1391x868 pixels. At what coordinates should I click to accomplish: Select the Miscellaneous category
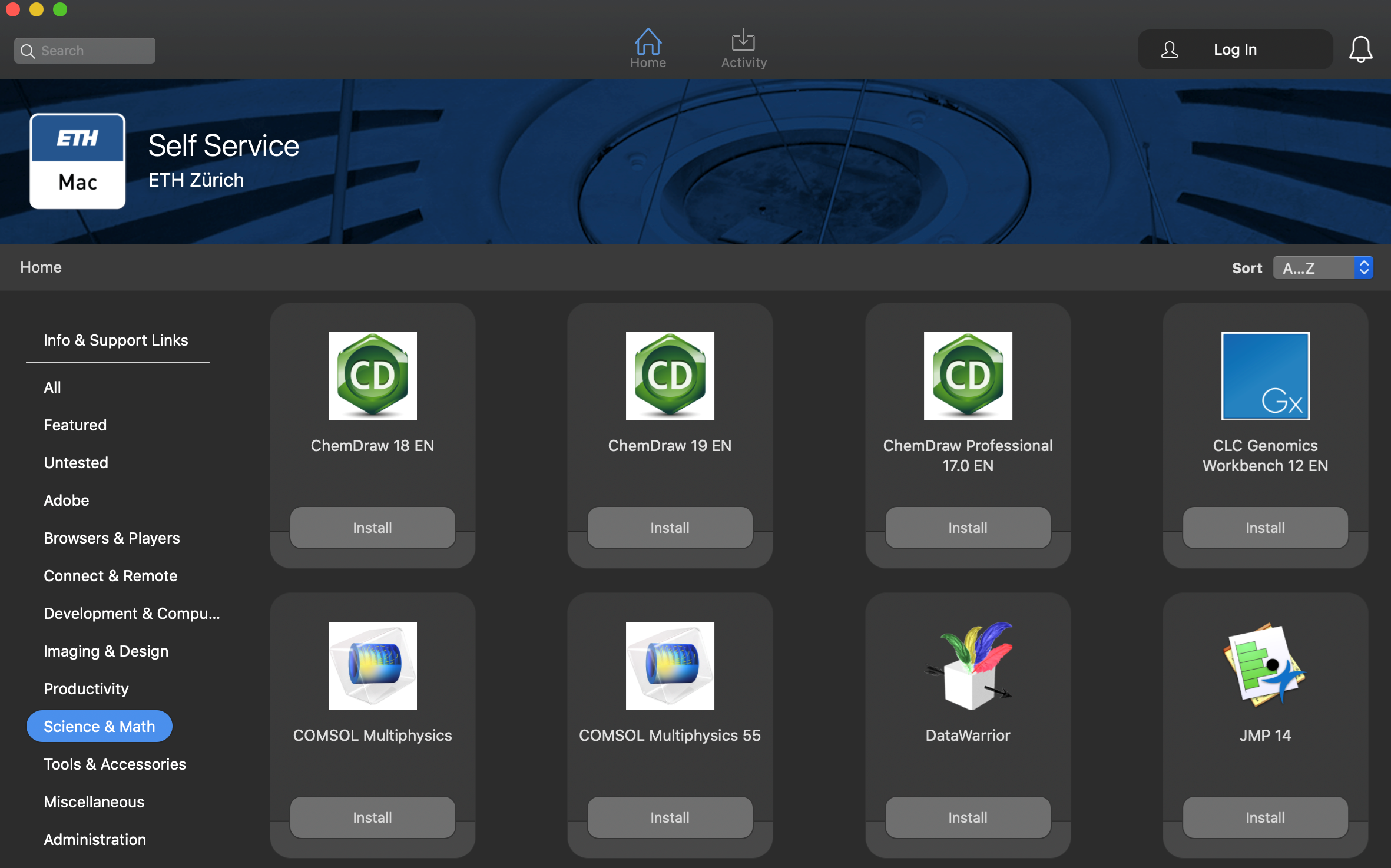[94, 802]
